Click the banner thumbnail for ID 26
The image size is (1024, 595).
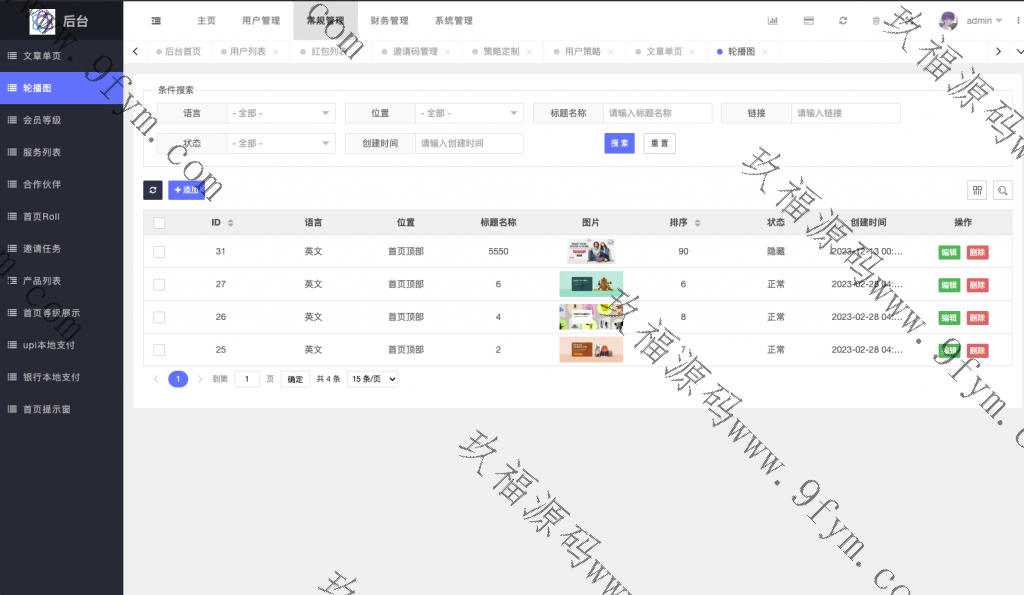tap(590, 317)
